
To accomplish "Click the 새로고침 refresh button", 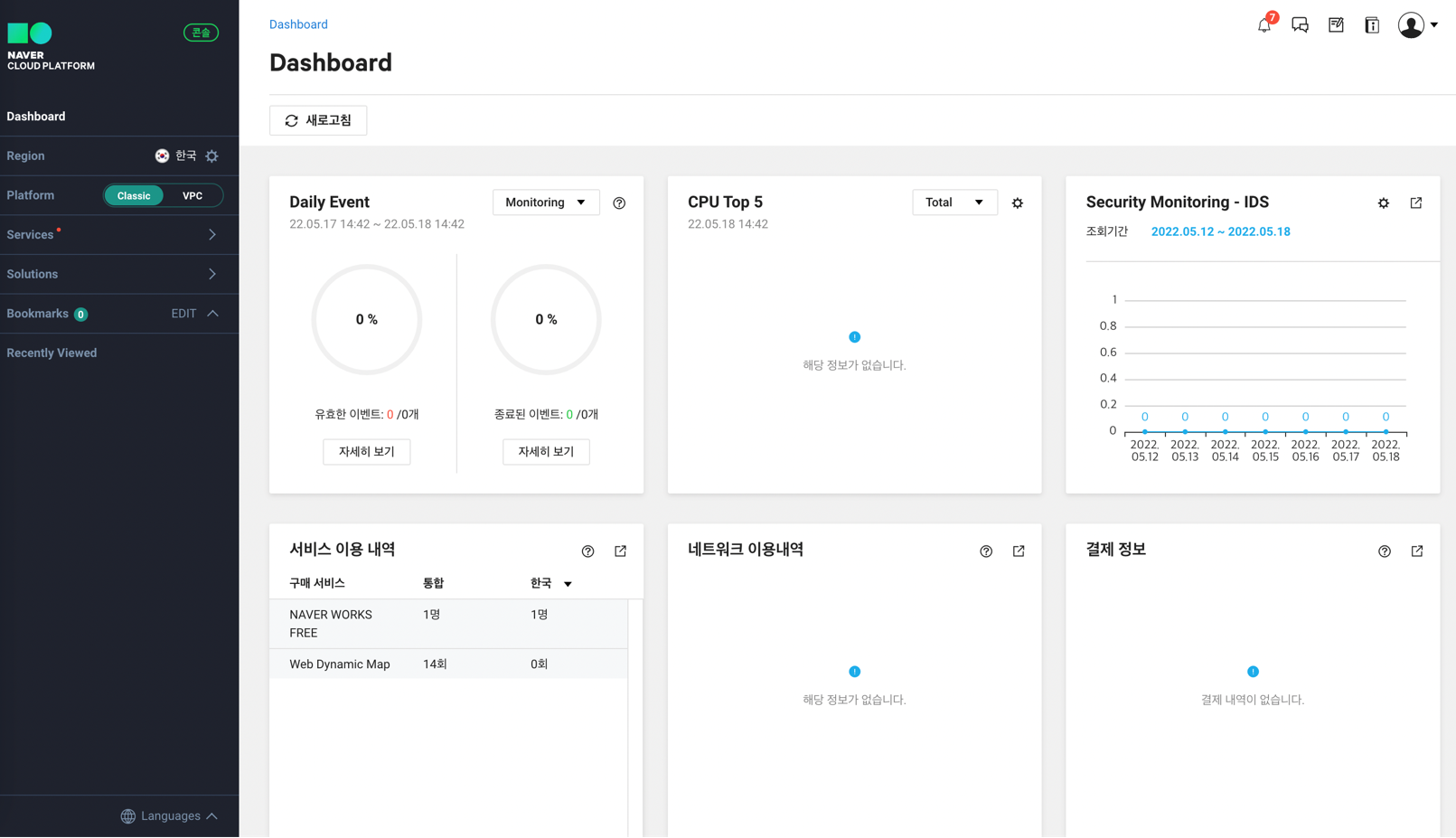I will 318,120.
